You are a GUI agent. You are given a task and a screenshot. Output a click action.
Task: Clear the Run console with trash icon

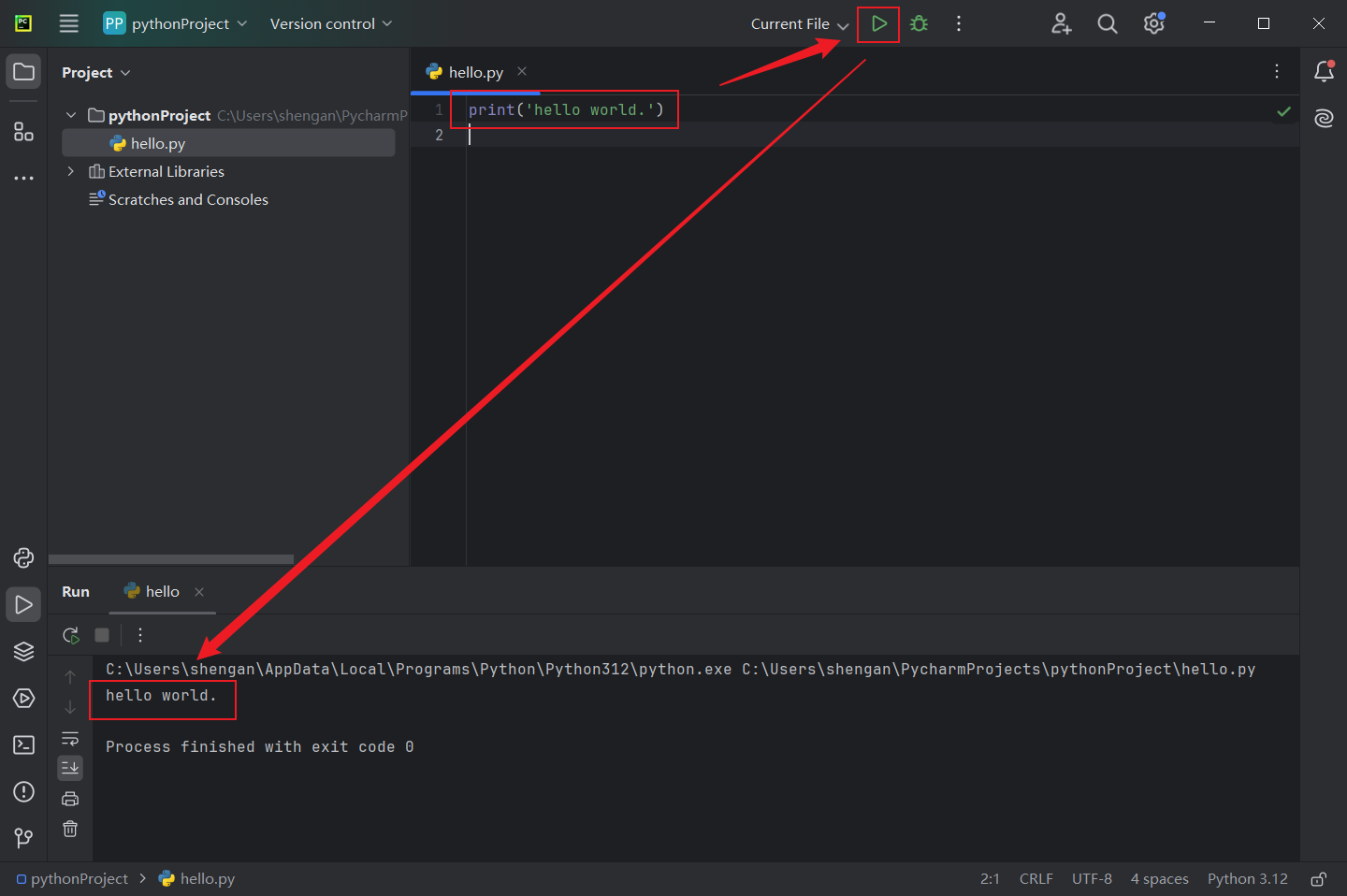tap(70, 830)
